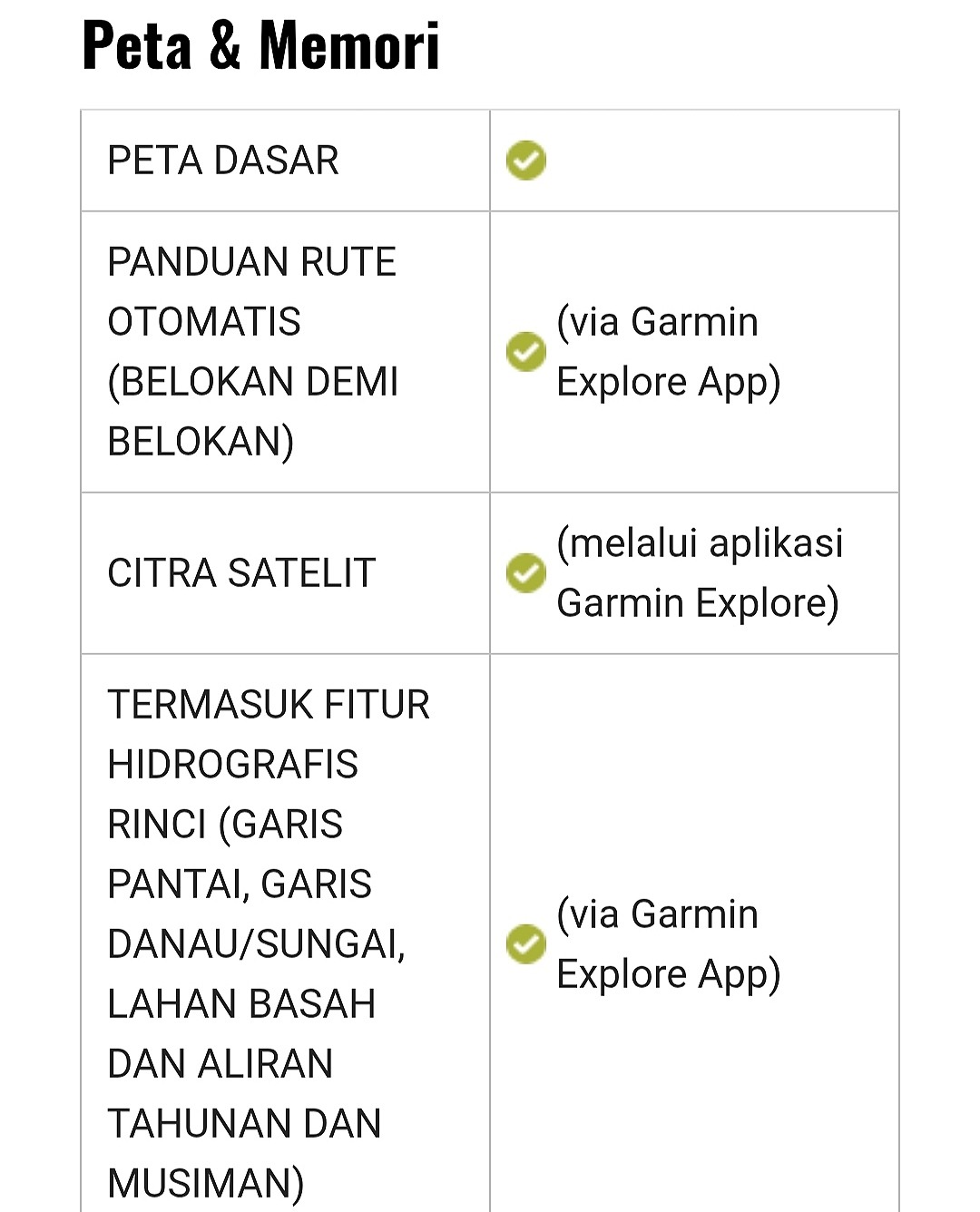
Task: Click "(via Garmin Explore App)" in the route guidance row
Action: click(668, 352)
